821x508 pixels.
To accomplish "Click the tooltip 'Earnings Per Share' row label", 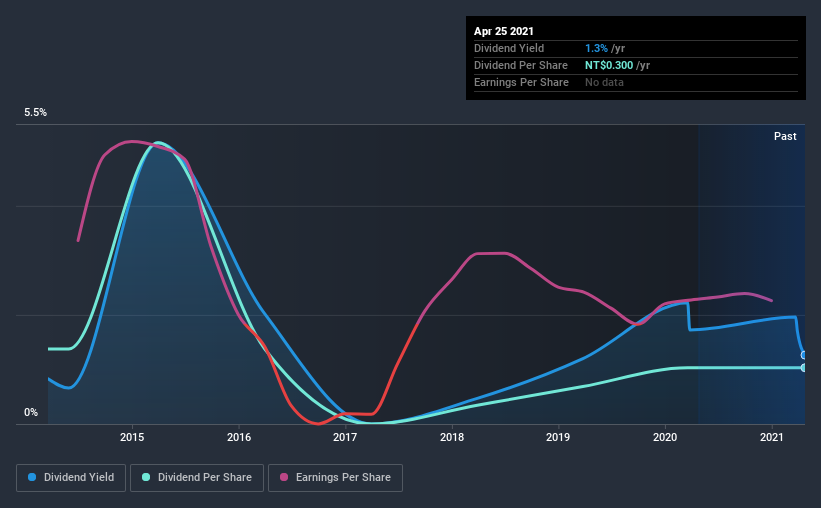I will click(521, 82).
